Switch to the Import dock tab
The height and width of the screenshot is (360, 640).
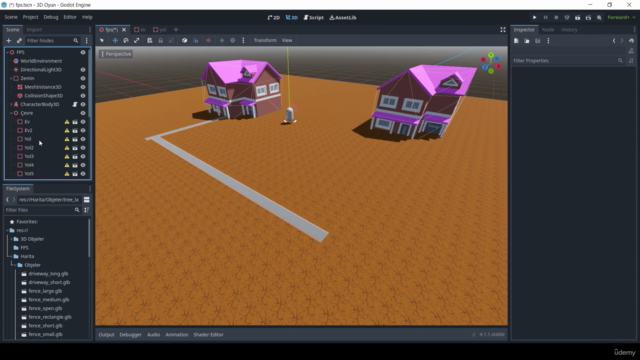[x=34, y=30]
